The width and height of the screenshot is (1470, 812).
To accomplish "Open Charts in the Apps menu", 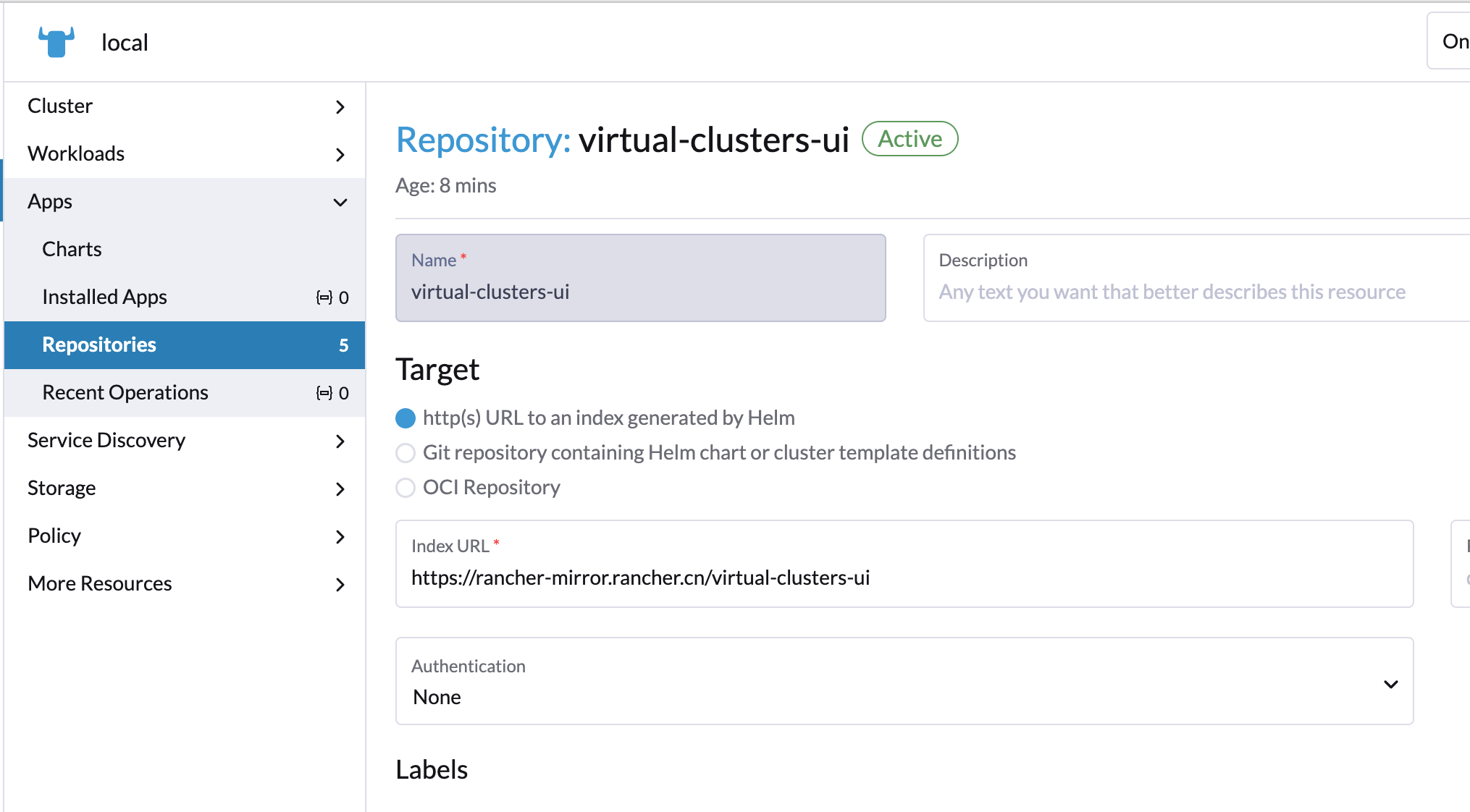I will pos(72,249).
